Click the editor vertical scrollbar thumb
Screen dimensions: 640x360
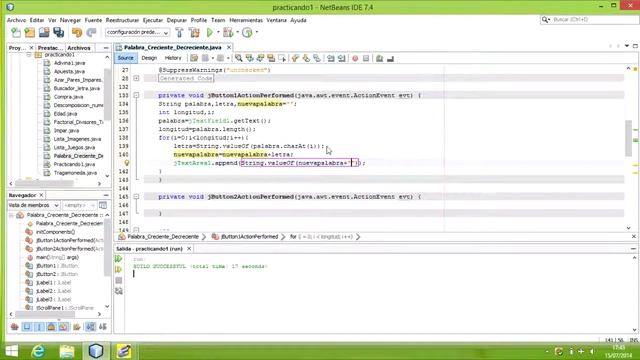(x=629, y=138)
